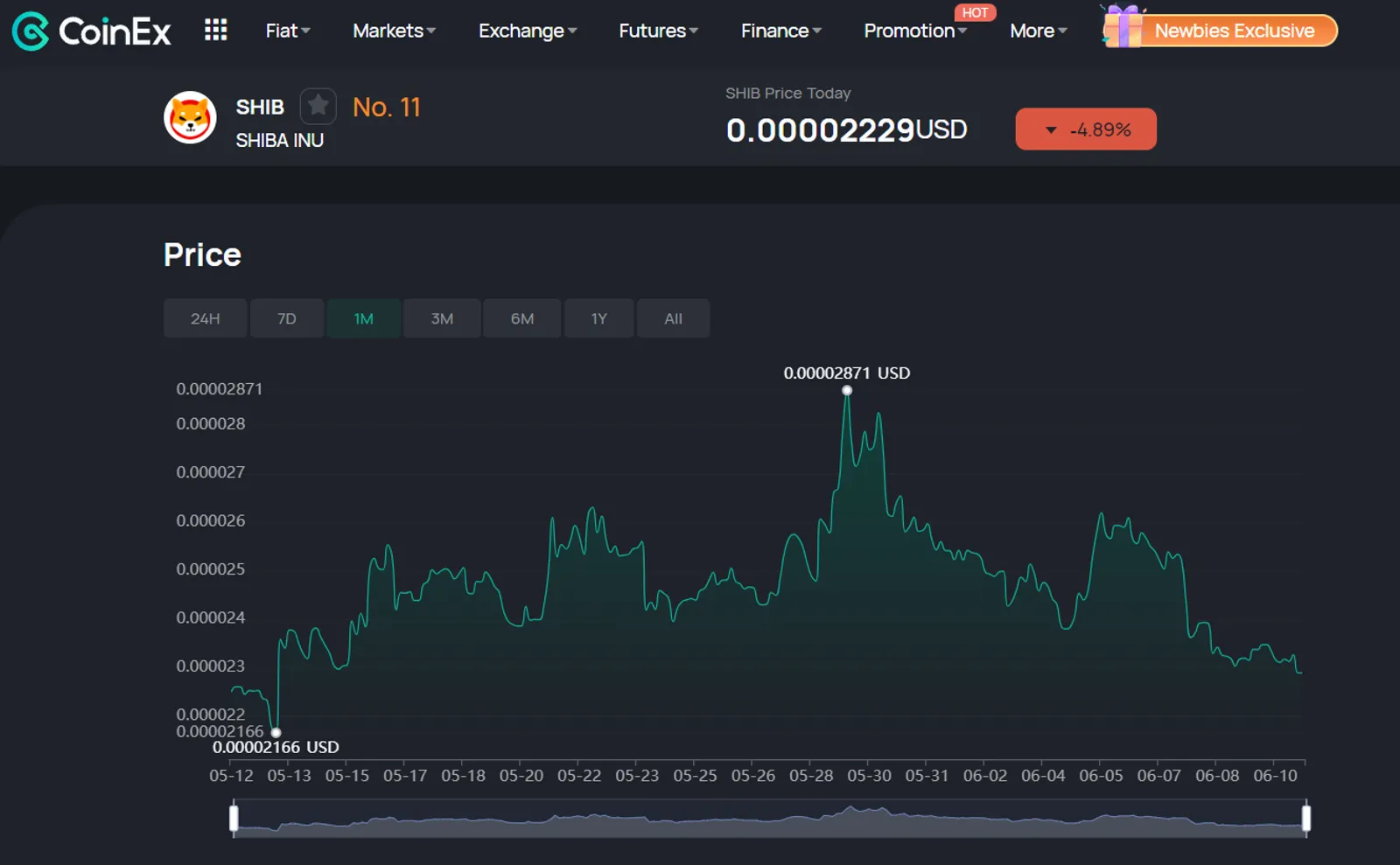Click the Shiba Inu coin logo

tap(190, 117)
